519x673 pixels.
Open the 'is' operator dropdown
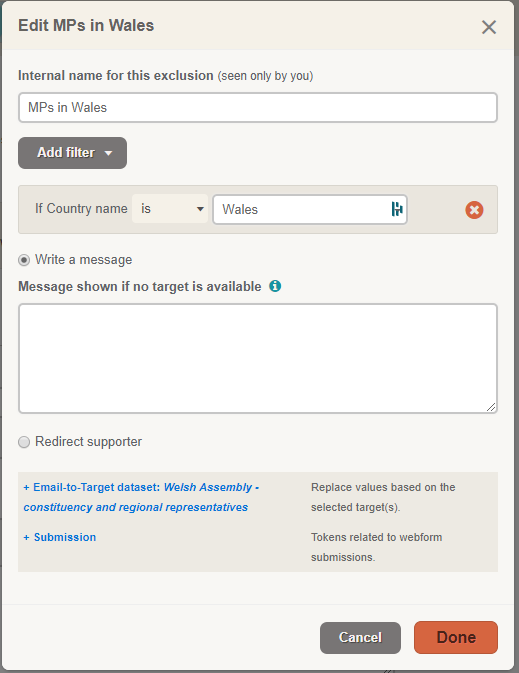[170, 209]
